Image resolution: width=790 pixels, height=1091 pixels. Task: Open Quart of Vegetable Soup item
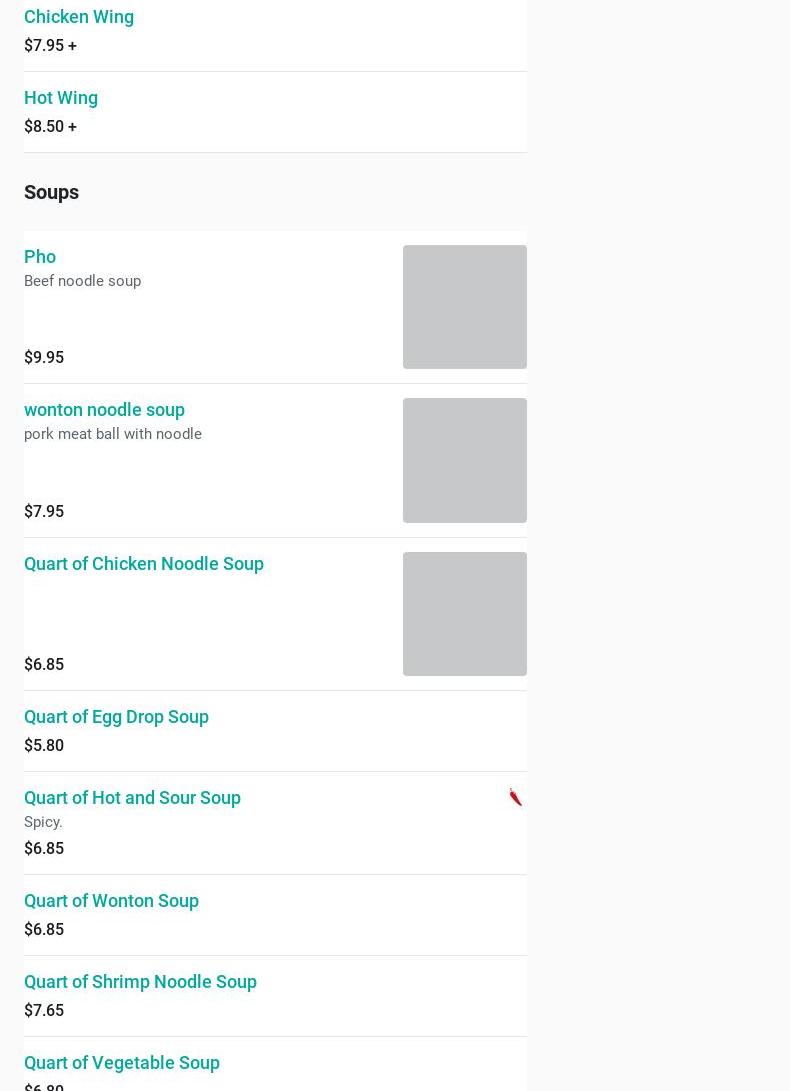pos(122,1063)
